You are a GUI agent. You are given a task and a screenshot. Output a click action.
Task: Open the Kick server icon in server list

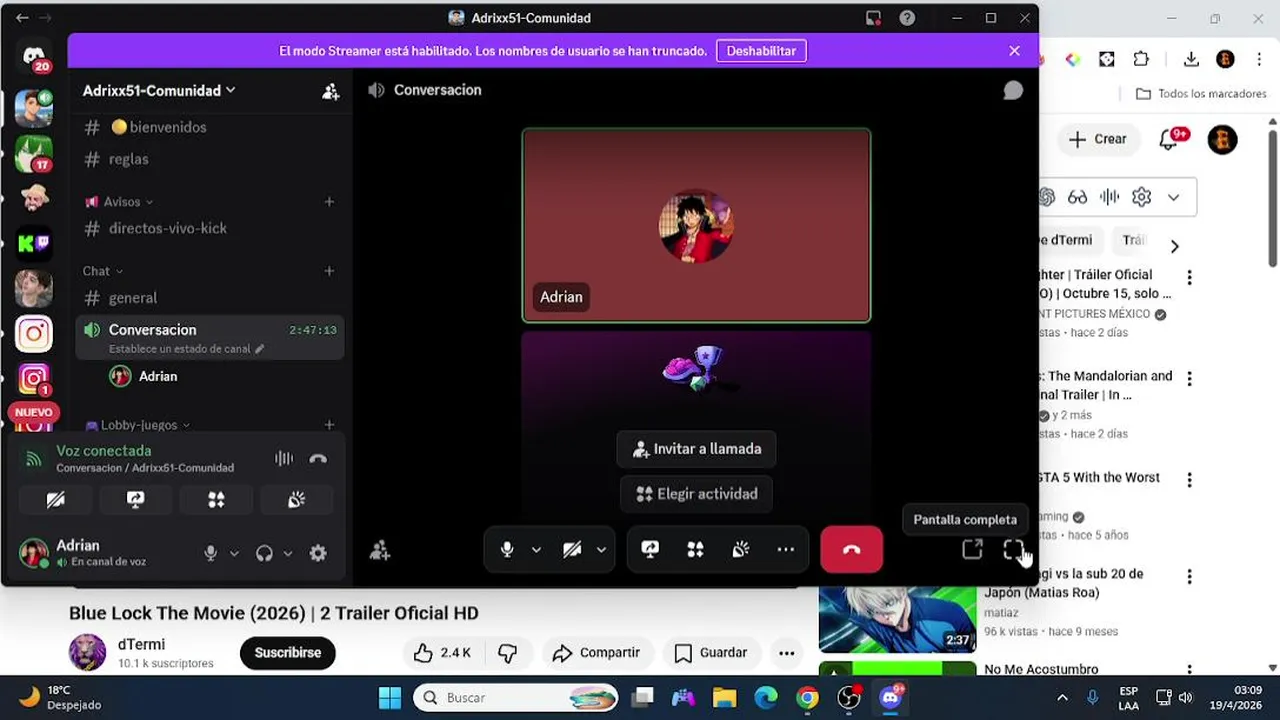34,243
